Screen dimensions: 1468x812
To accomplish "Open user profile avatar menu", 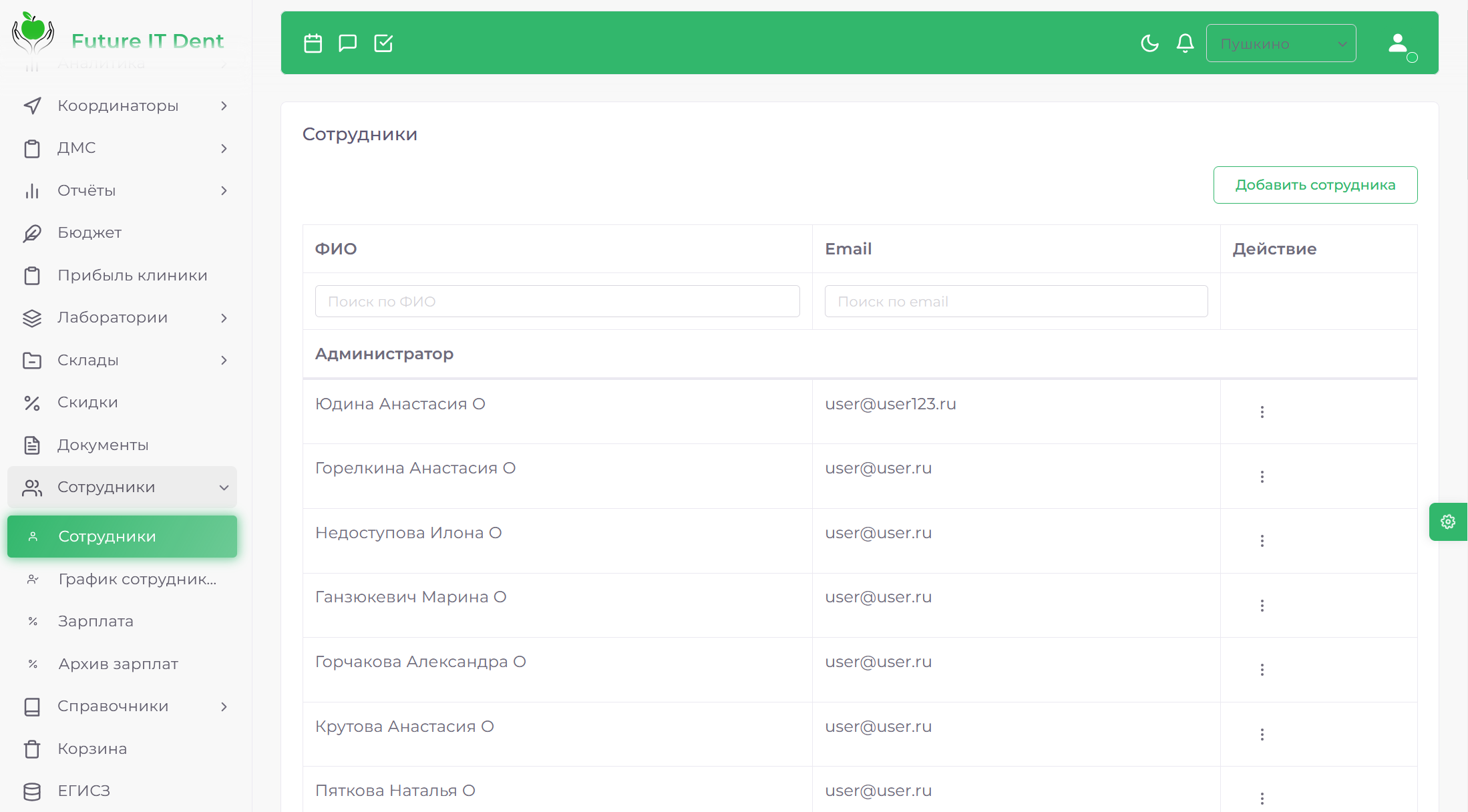I will [1398, 43].
